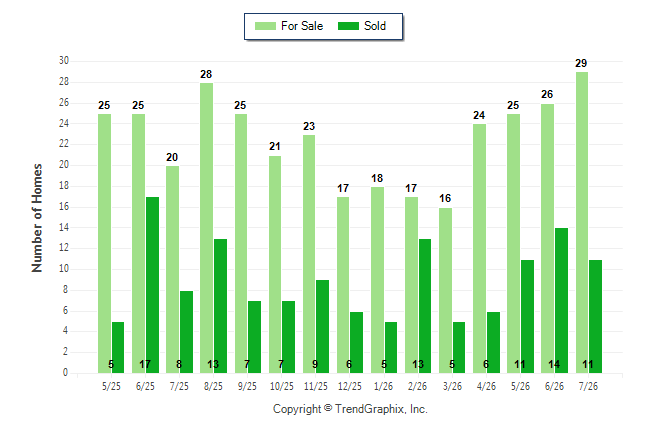
Task: Click the 5/25 x-axis date label
Action: [111, 386]
